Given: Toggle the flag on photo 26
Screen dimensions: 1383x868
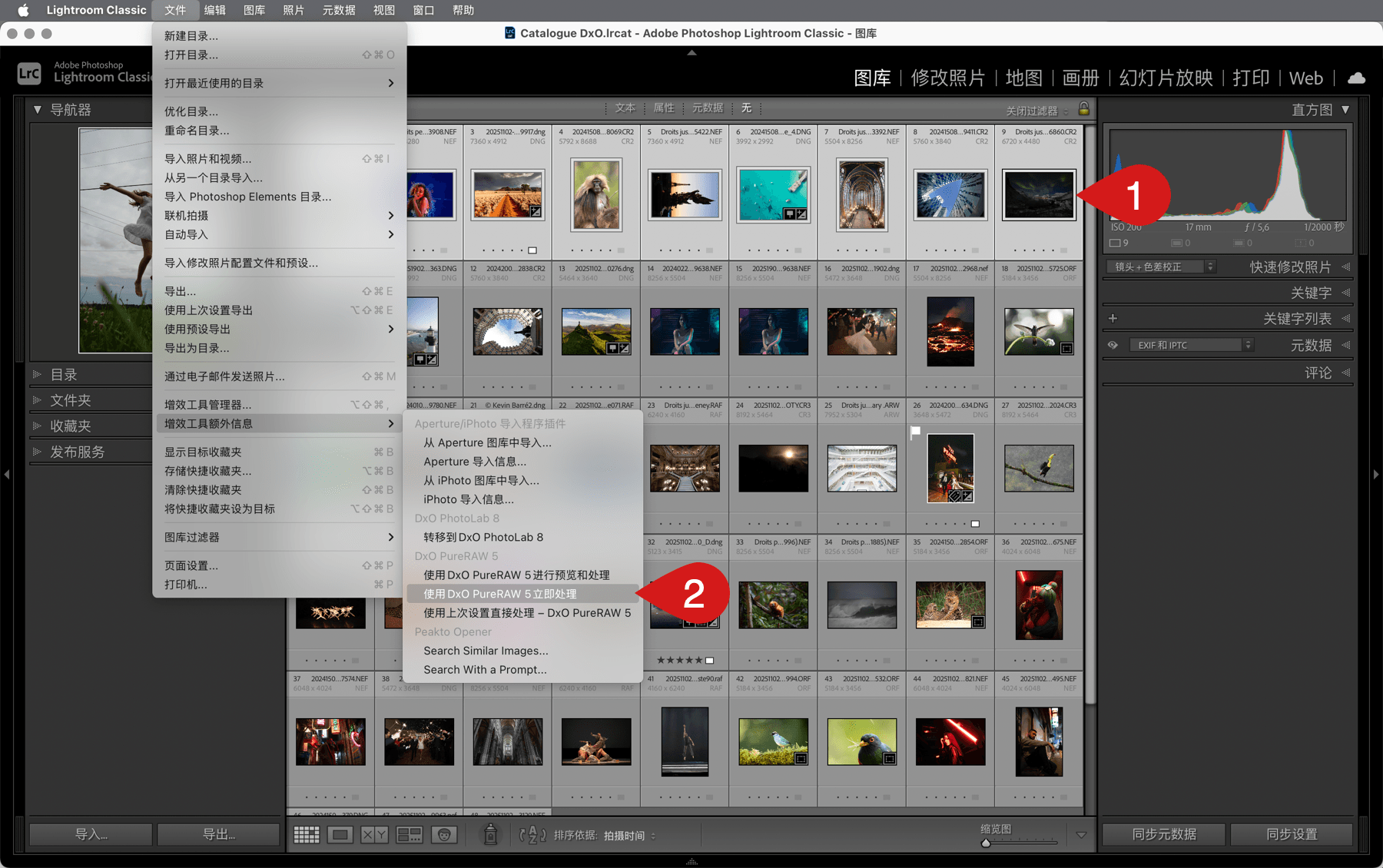Looking at the screenshot, I should click(x=915, y=432).
